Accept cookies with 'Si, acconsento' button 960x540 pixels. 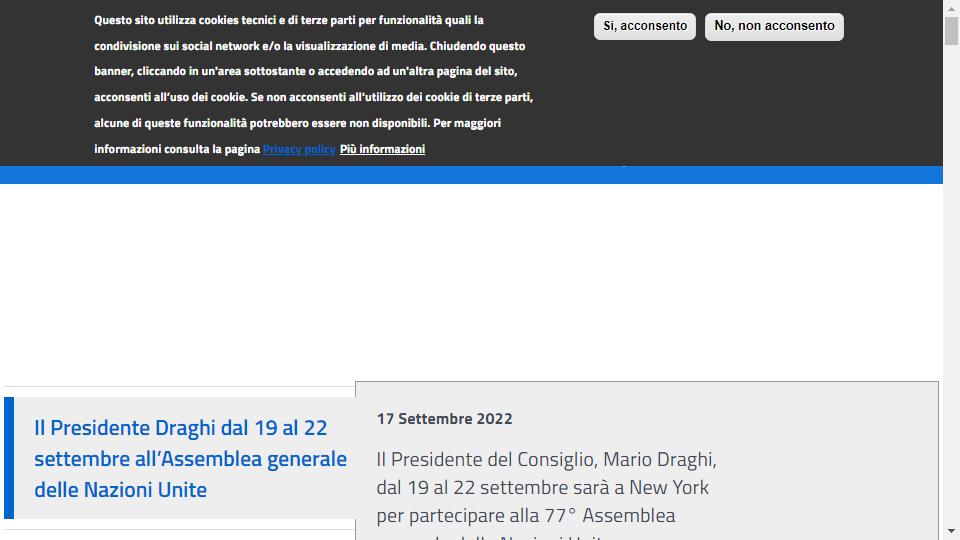[644, 26]
